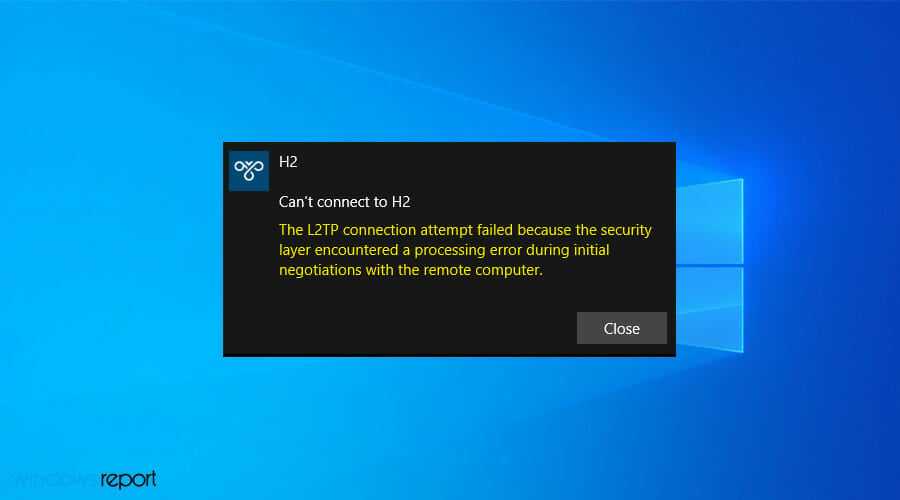Click the word "security" in the yellow text
The width and height of the screenshot is (900, 500).
click(x=626, y=230)
